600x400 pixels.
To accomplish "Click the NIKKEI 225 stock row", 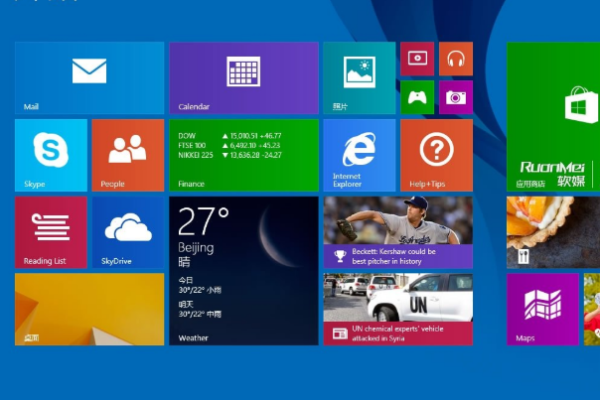I will coord(230,155).
